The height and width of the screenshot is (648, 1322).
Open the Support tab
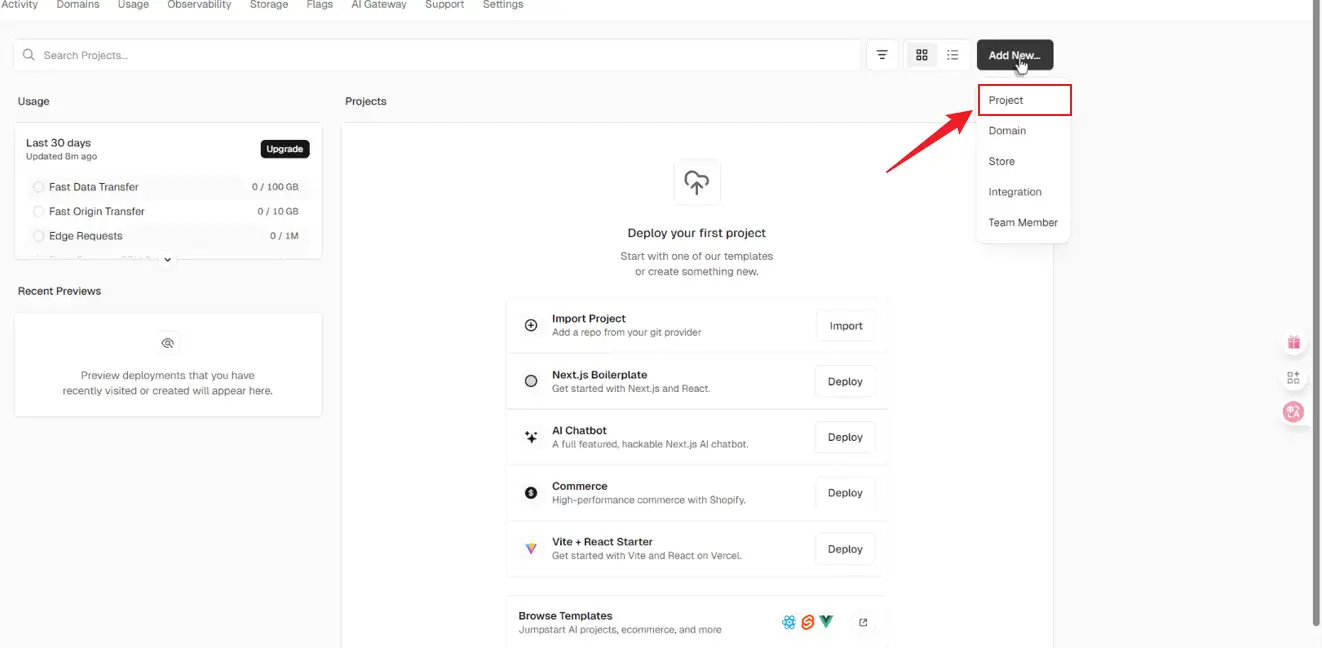pyautogui.click(x=445, y=5)
